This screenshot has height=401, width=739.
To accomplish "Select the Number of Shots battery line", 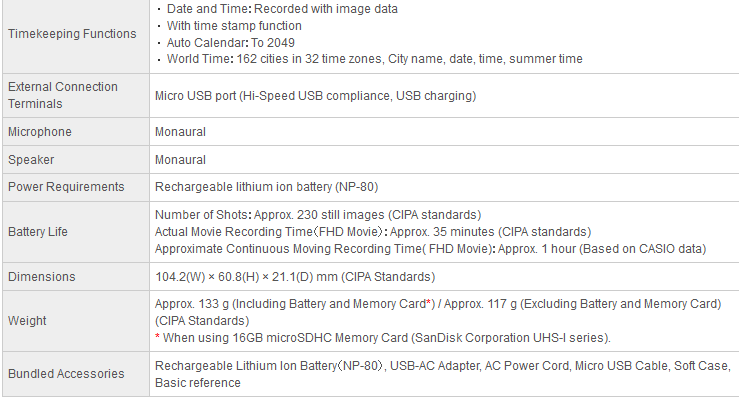I will 318,215.
